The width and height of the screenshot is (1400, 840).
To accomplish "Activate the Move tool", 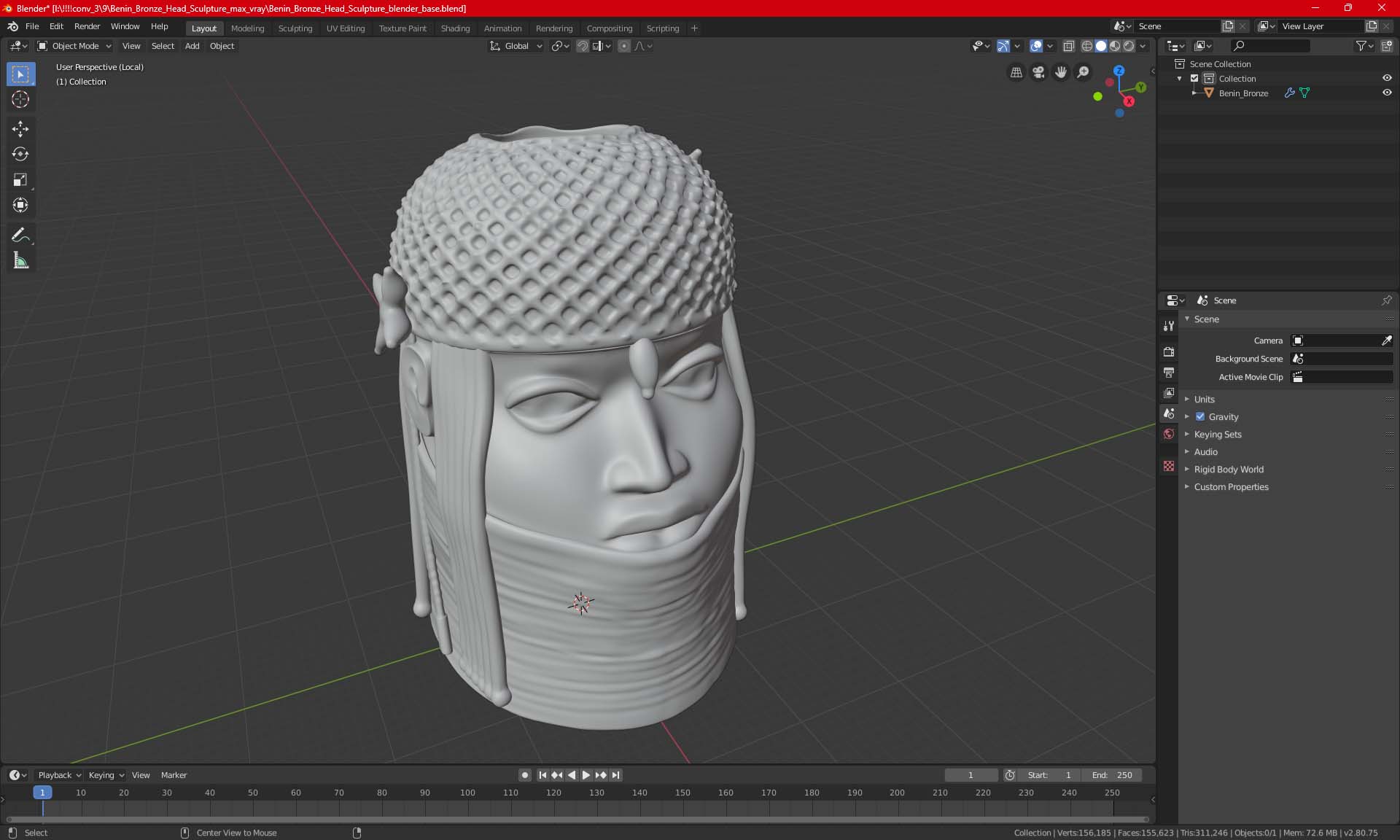I will pos(20,129).
